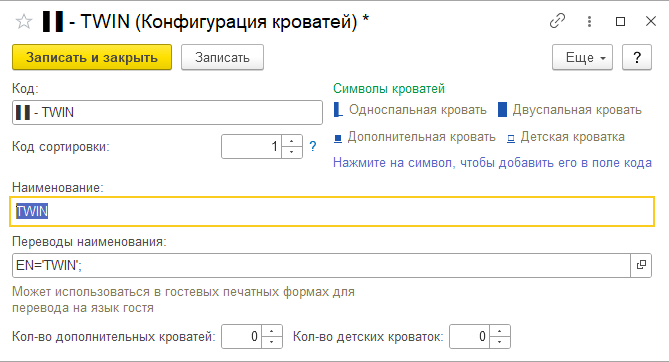669x362 pixels.
Task: Click the Переводы наименования label
Action: (x=89, y=242)
